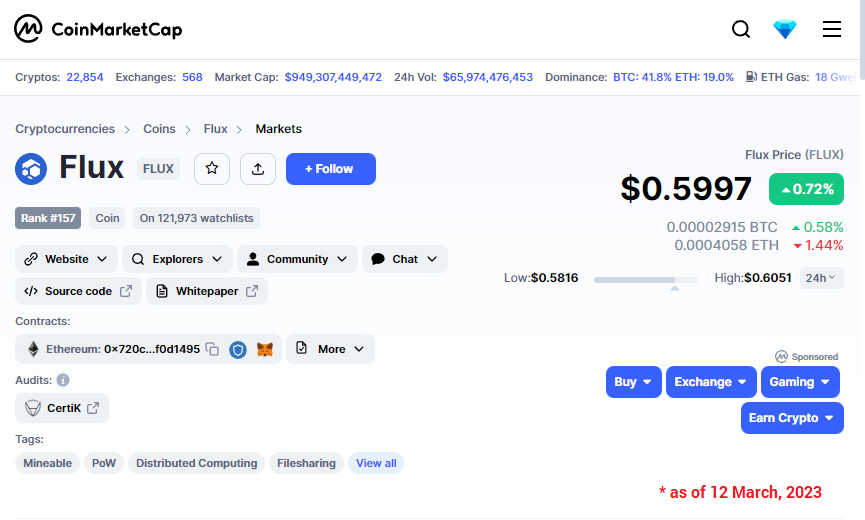Viewport: 865px width, 520px height.
Task: Add token to MetaMask via fox icon
Action: coord(265,350)
